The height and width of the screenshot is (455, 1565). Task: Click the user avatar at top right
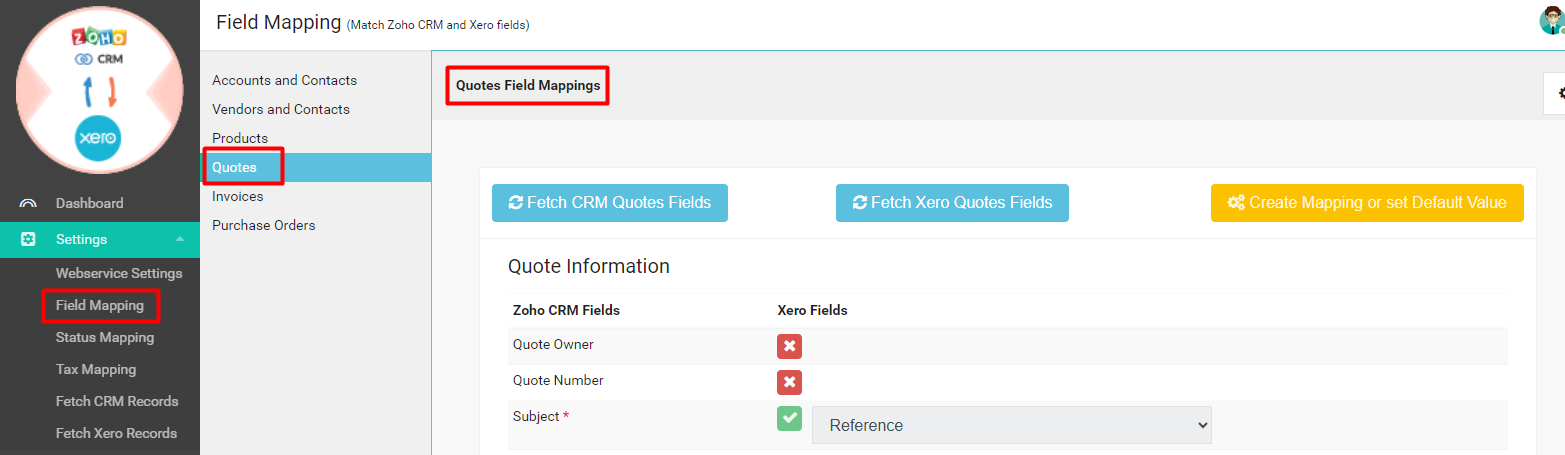point(1552,20)
